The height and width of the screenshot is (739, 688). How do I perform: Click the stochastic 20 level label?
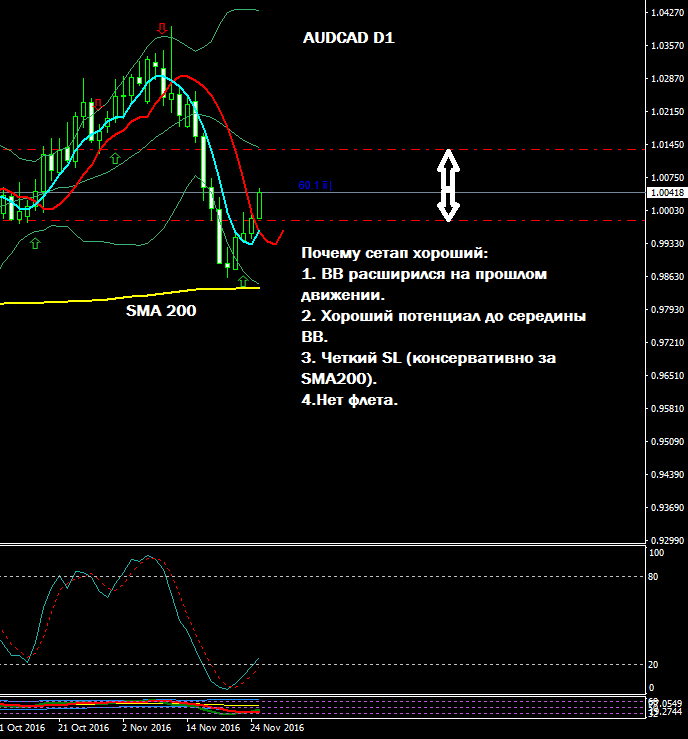tap(653, 665)
